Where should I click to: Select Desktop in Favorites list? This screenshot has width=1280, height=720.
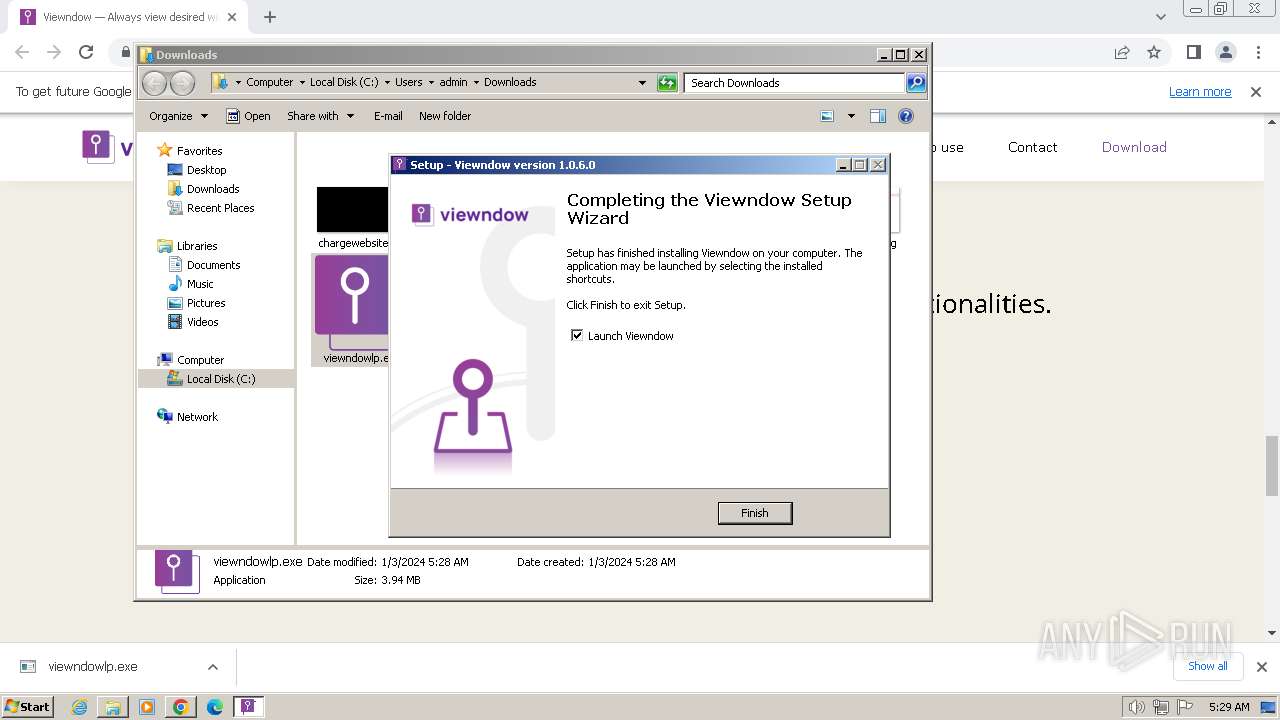(x=206, y=170)
